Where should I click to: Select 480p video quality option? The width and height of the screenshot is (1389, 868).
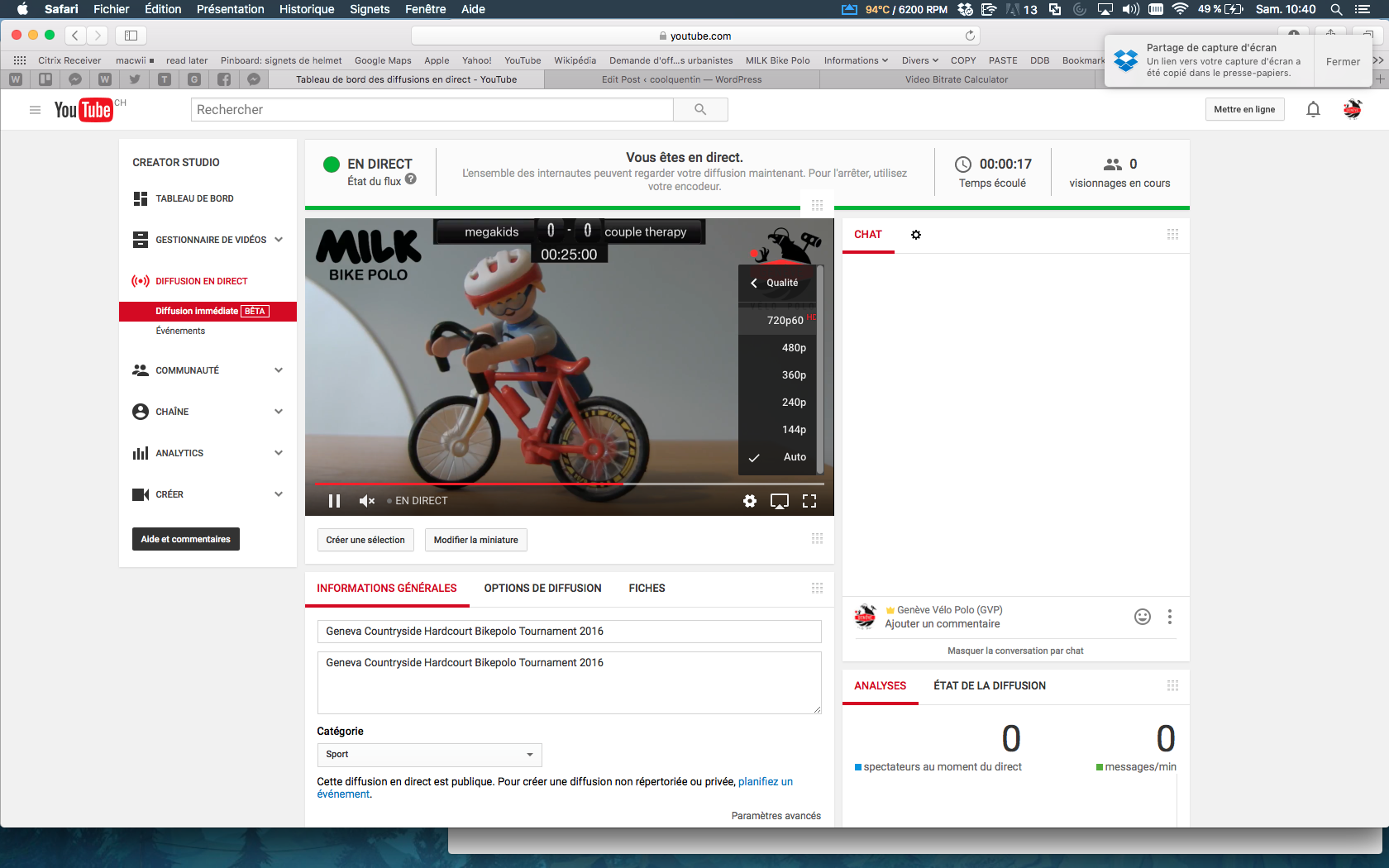coord(794,348)
